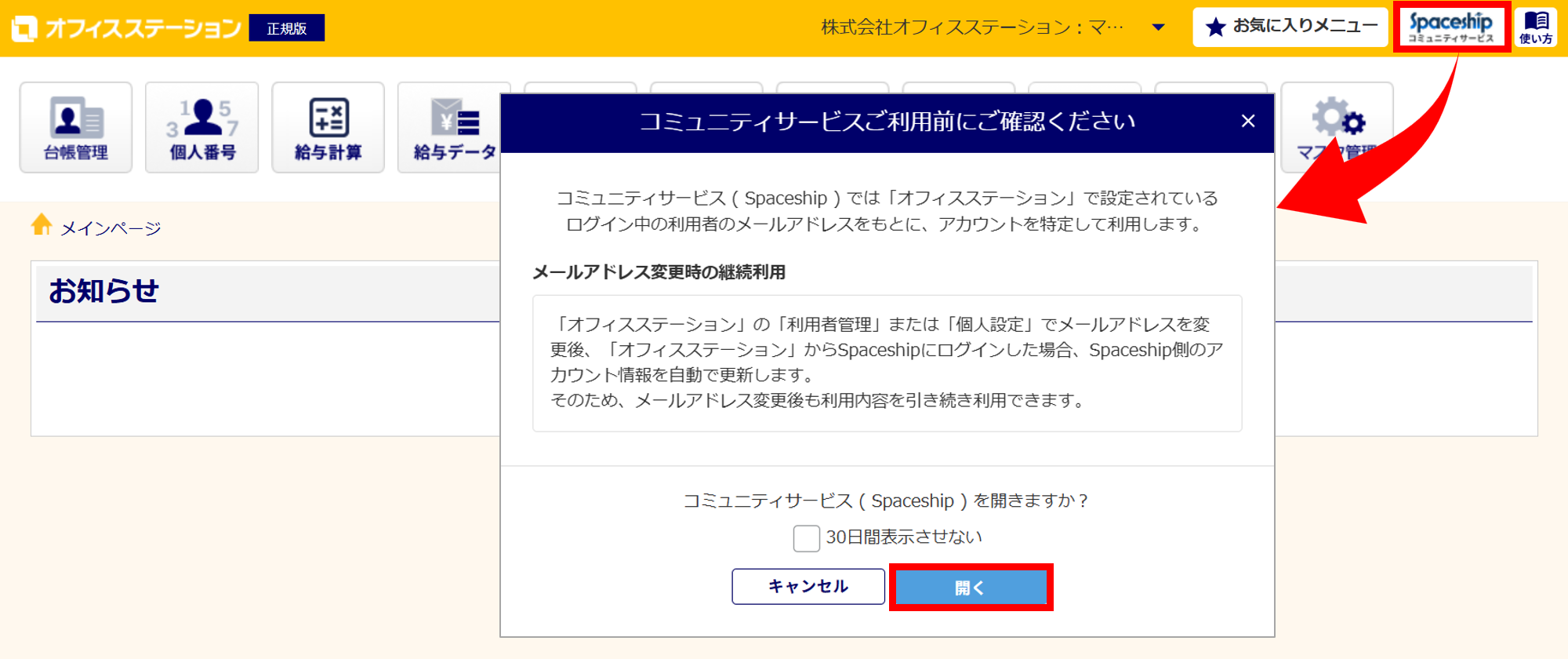This screenshot has height=659, width=1568.
Task: Follow the メインページ breadcrumb link
Action: tap(111, 228)
